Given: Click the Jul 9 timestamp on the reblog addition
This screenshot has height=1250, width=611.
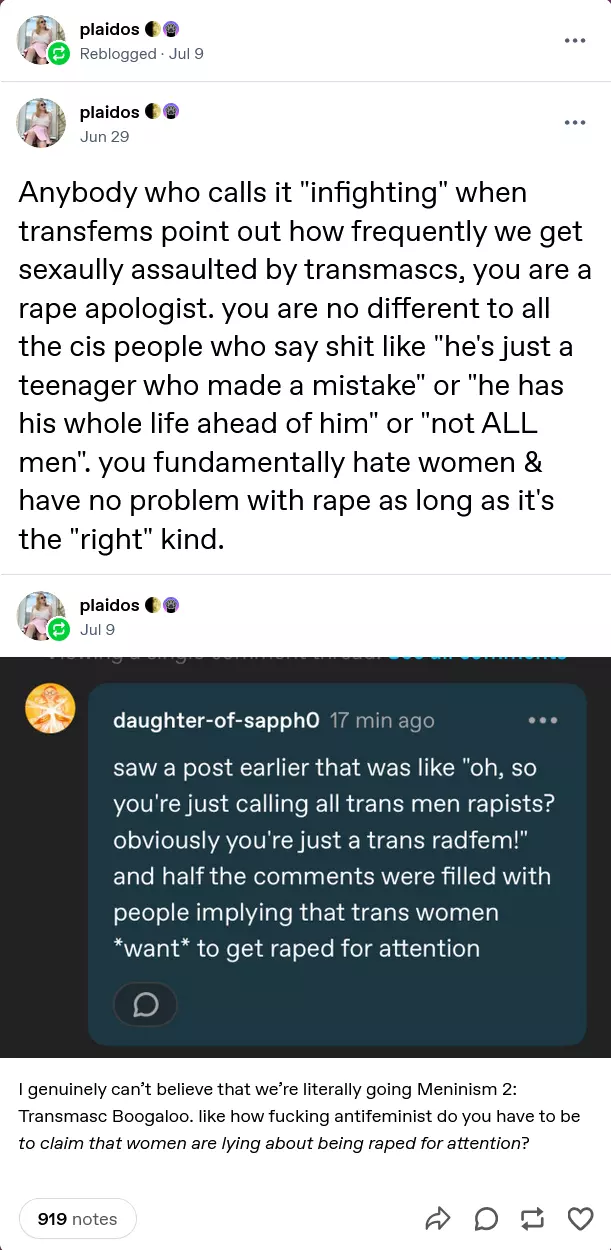Looking at the screenshot, I should 97,629.
